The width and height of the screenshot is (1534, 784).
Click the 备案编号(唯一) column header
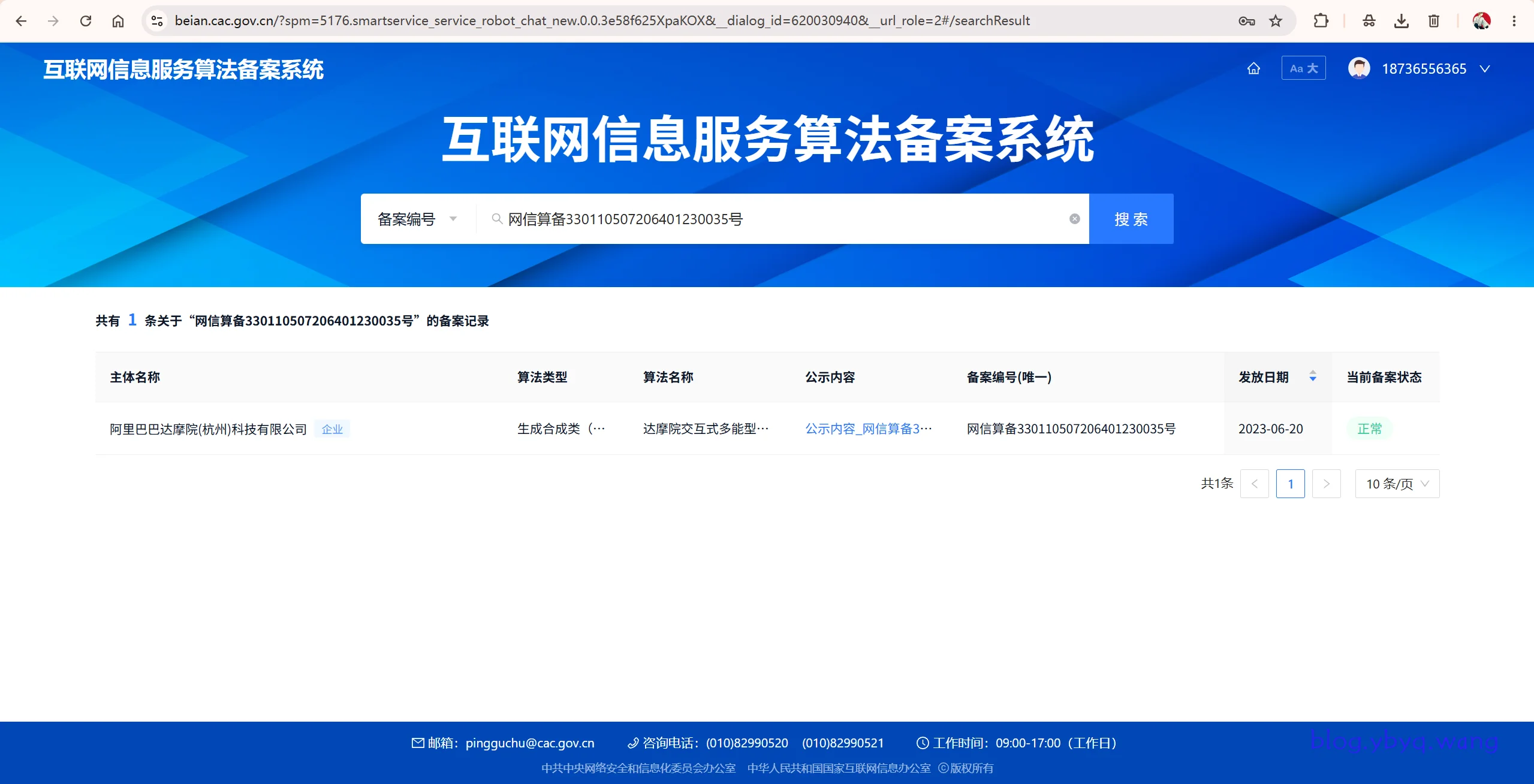(1009, 377)
